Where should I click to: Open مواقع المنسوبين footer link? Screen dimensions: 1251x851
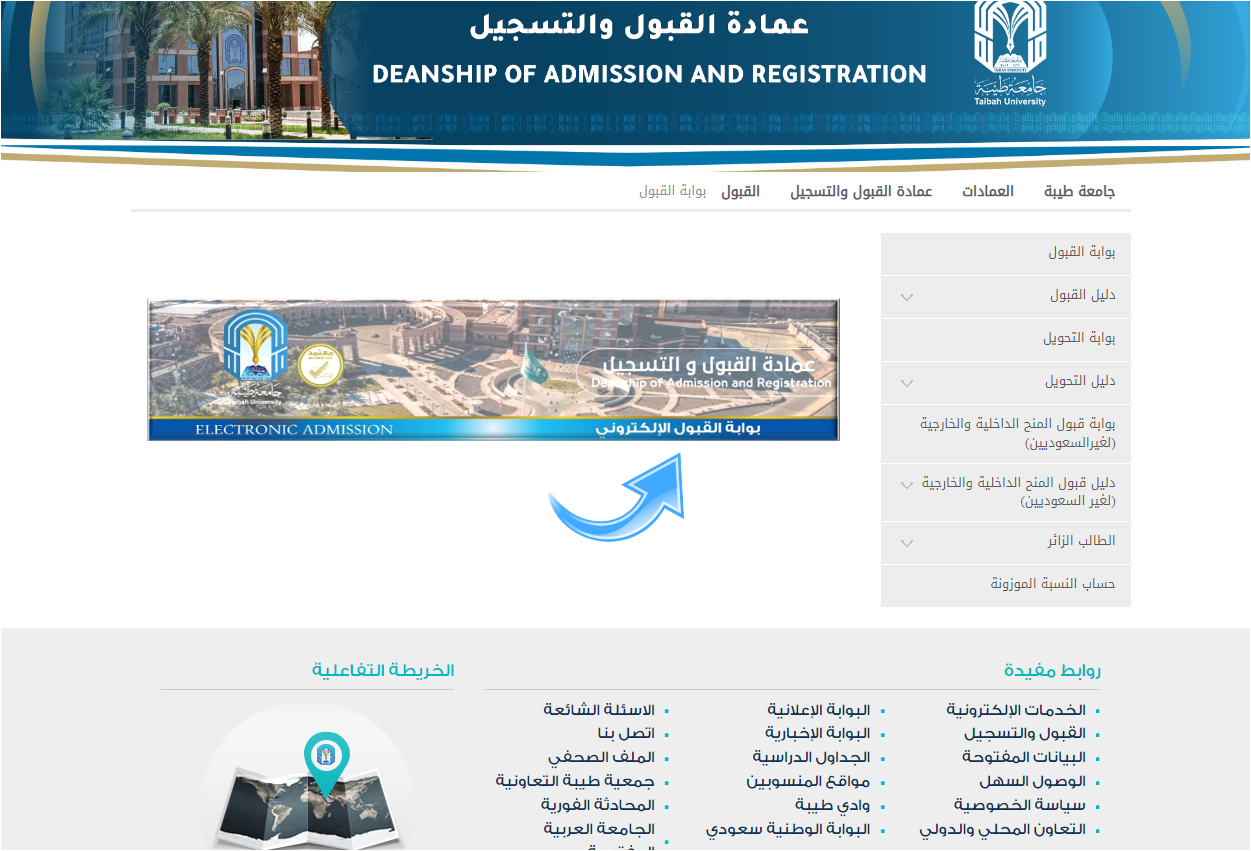point(808,782)
